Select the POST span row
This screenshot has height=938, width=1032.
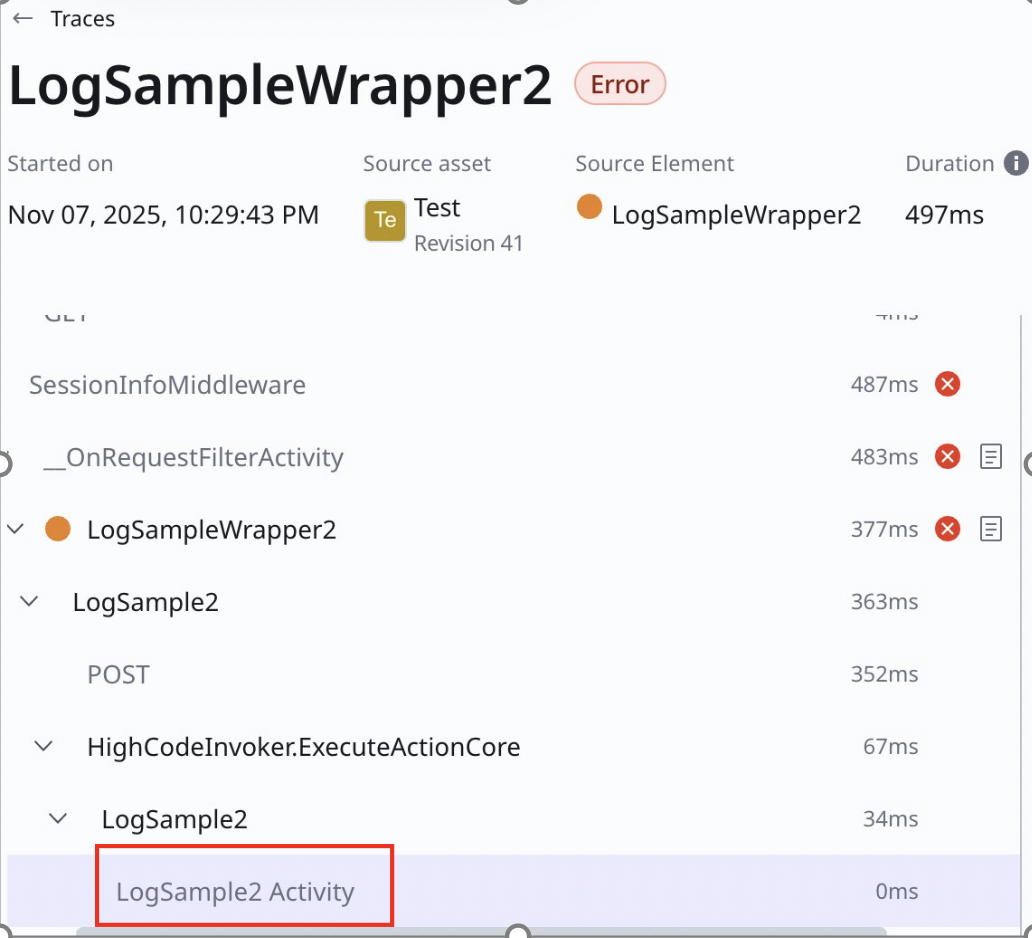point(513,674)
